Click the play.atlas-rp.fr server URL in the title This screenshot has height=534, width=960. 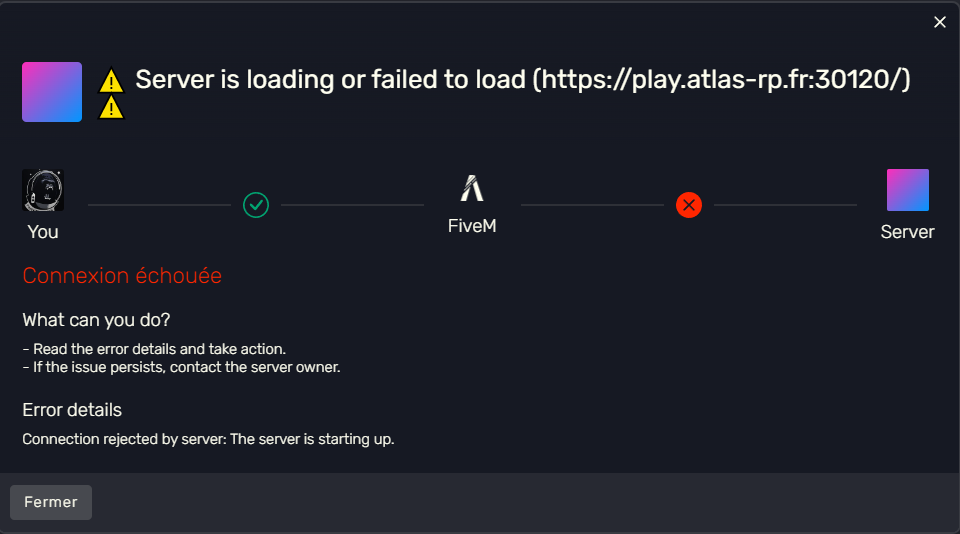(x=722, y=80)
